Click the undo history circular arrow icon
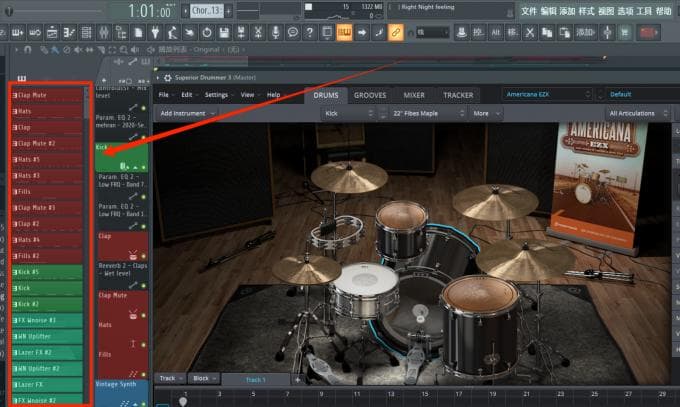680x407 pixels. [207, 33]
